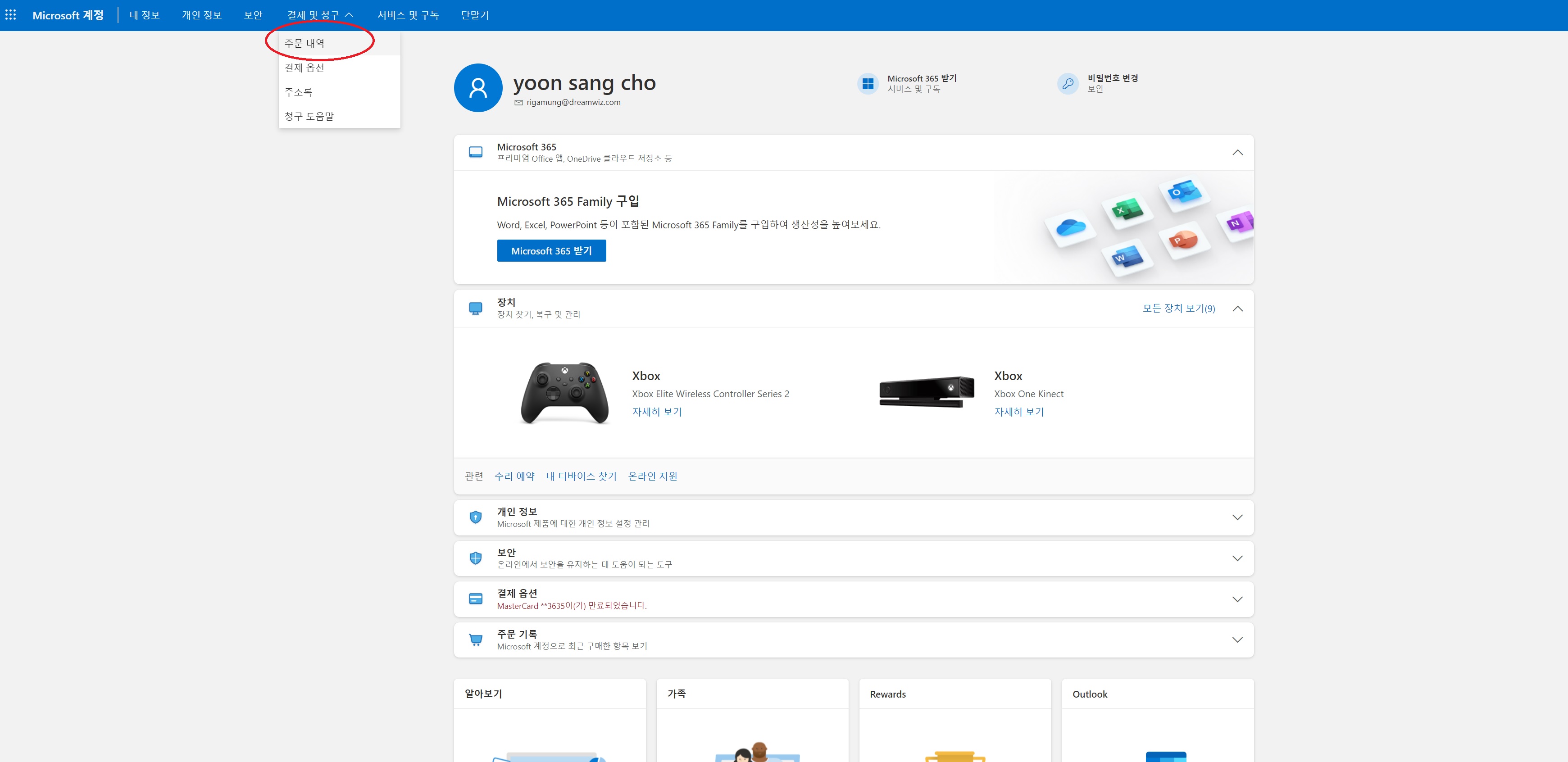
Task: Click the Word app icon
Action: [1127, 257]
